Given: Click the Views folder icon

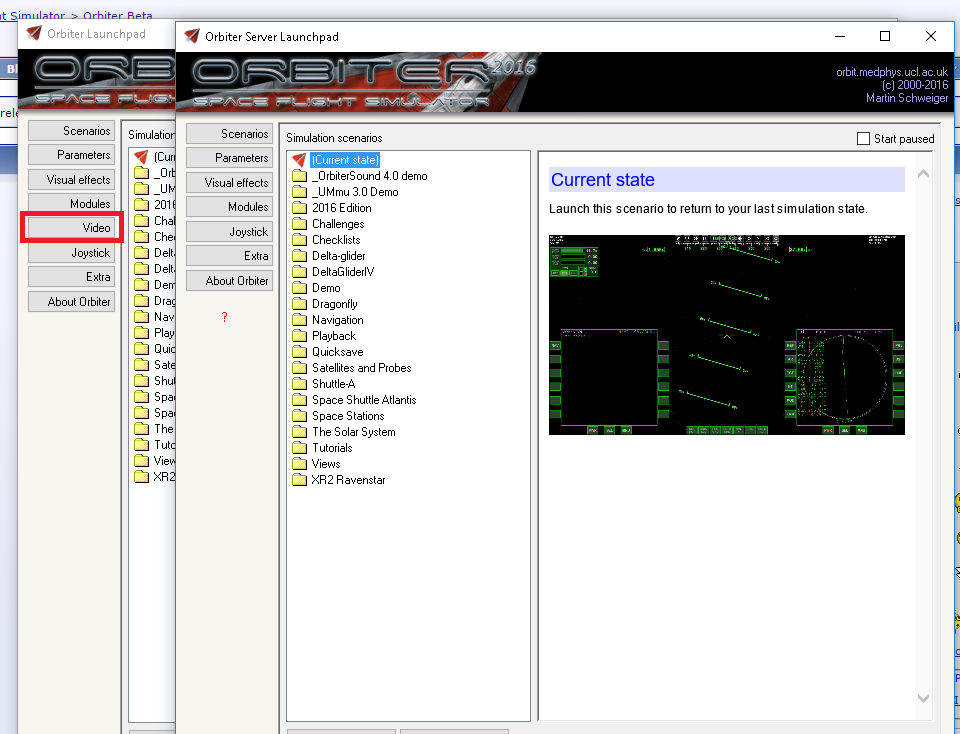Looking at the screenshot, I should pyautogui.click(x=299, y=463).
